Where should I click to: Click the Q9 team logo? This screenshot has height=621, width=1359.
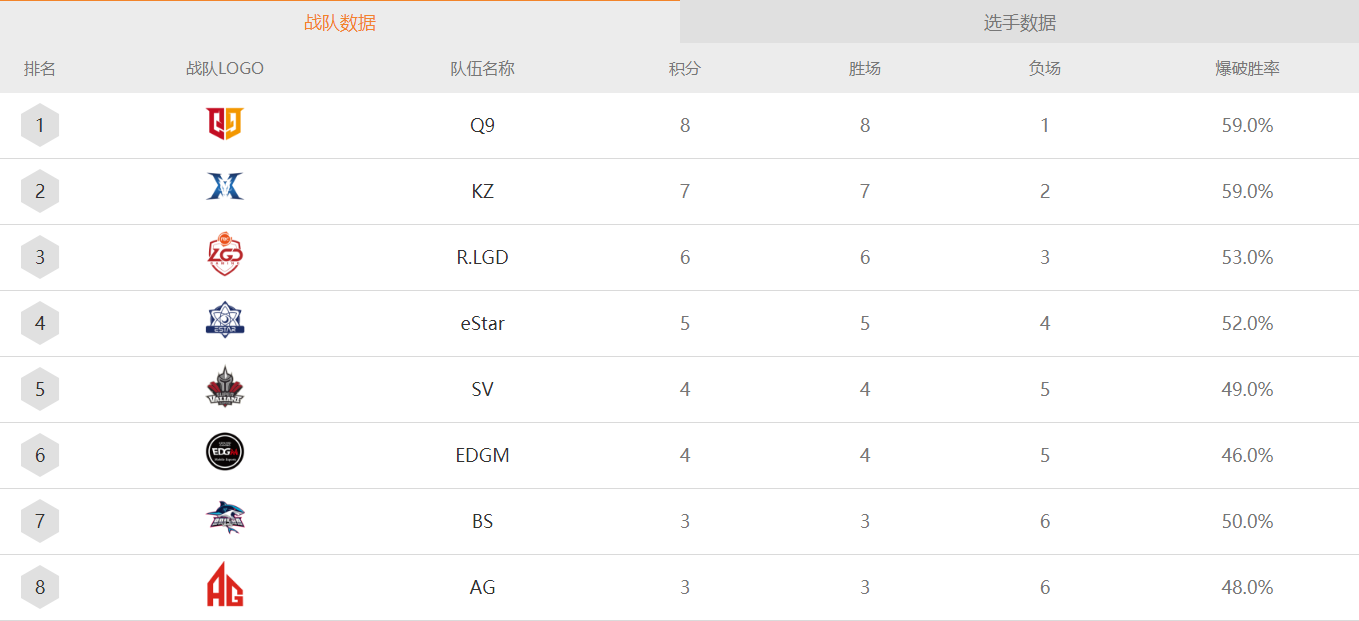225,124
